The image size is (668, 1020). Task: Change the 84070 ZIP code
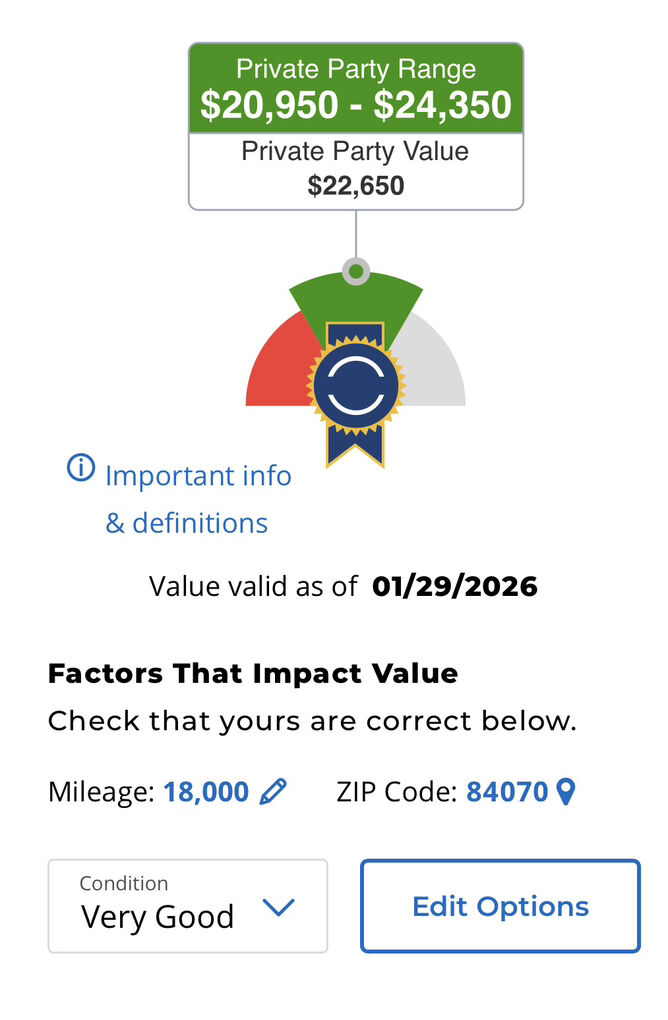[x=507, y=793]
